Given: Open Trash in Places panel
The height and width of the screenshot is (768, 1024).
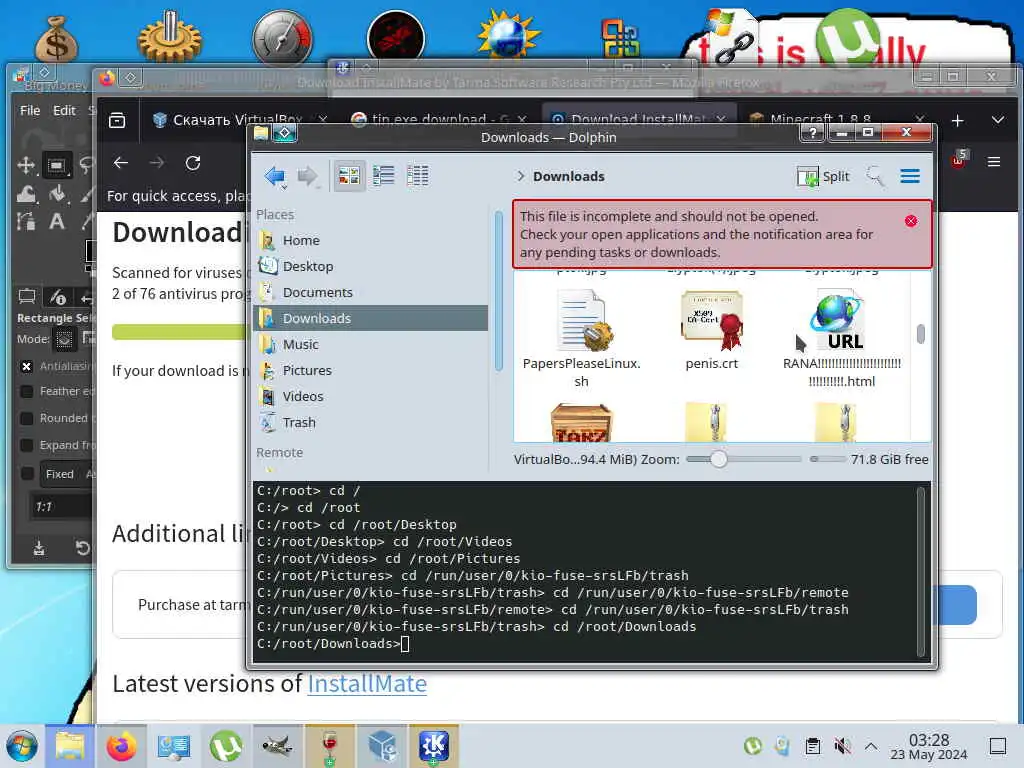Looking at the screenshot, I should tap(370, 423).
